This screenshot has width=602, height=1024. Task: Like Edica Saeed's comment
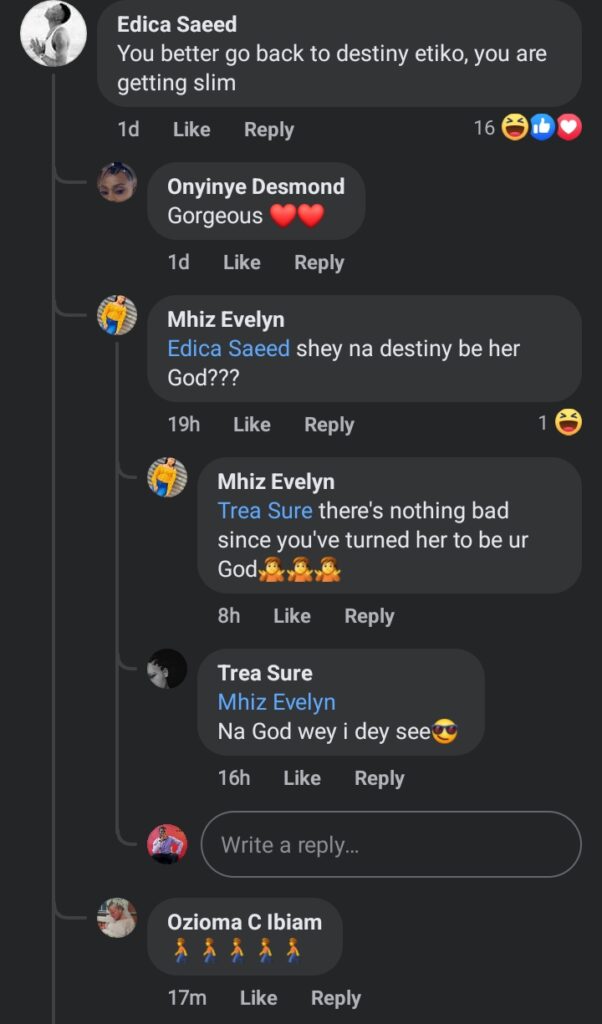191,130
